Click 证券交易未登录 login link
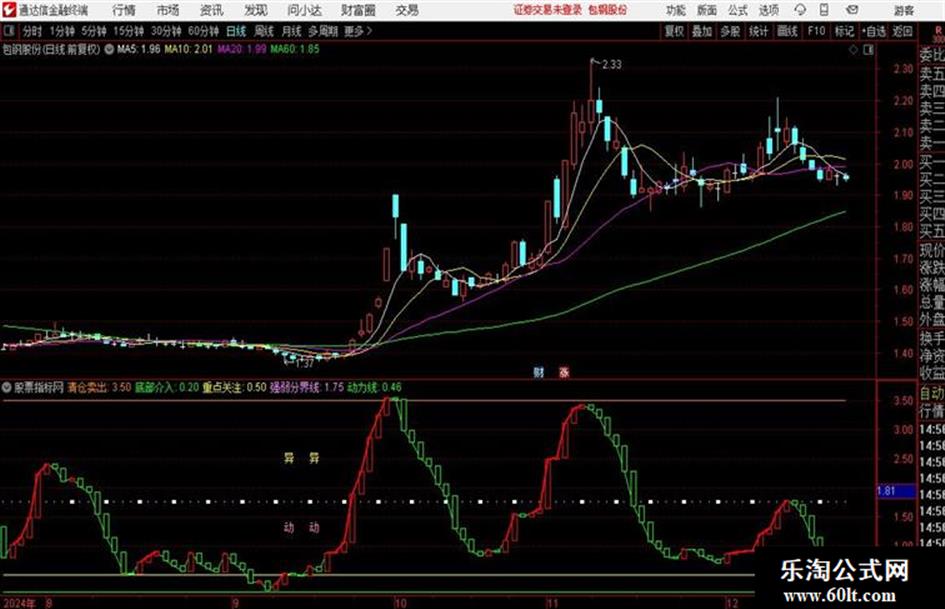The image size is (945, 609). [548, 10]
